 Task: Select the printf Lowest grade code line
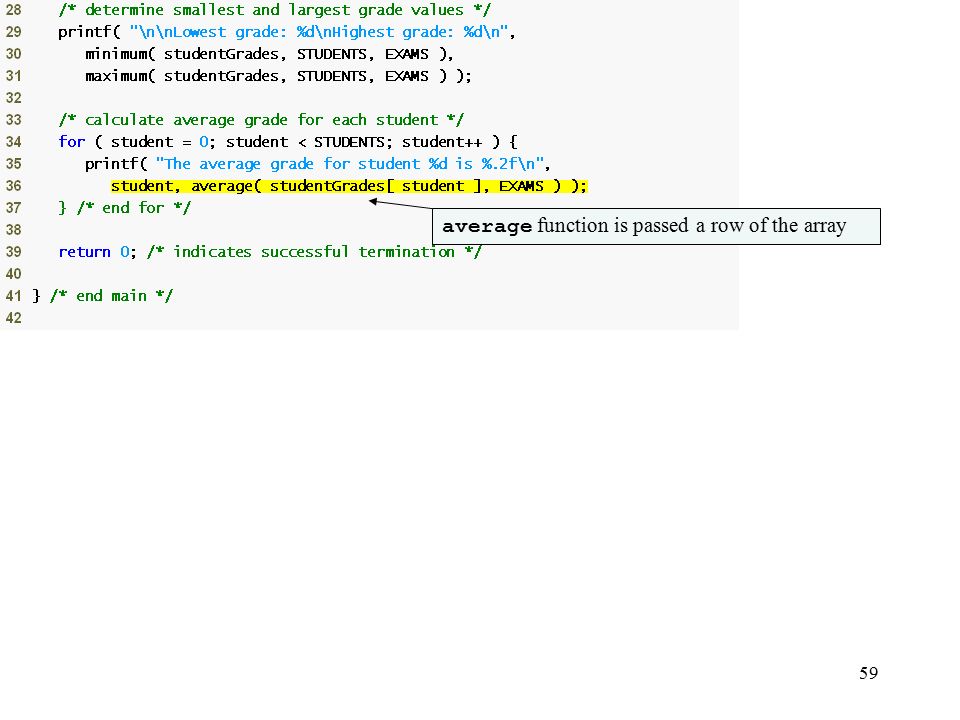click(287, 32)
